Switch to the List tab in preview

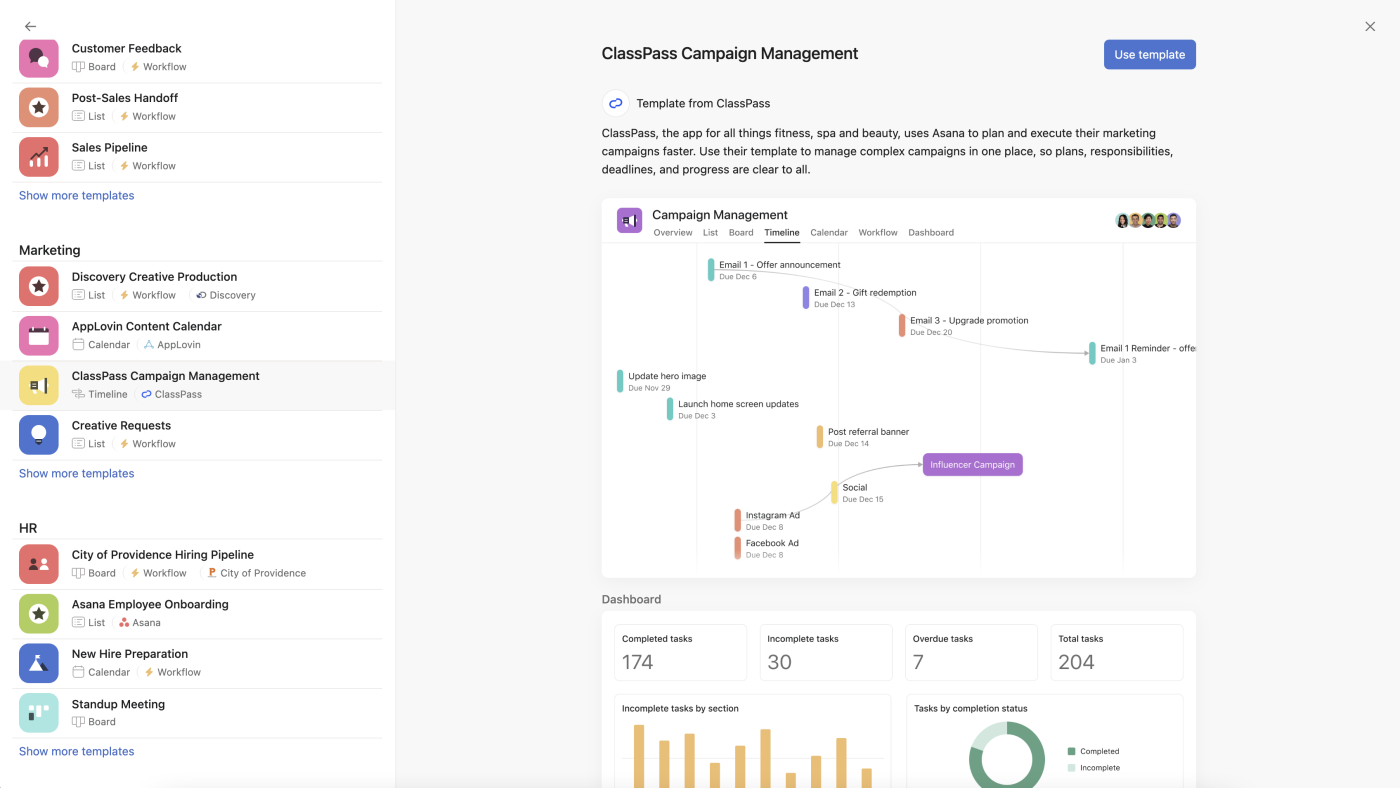(710, 233)
